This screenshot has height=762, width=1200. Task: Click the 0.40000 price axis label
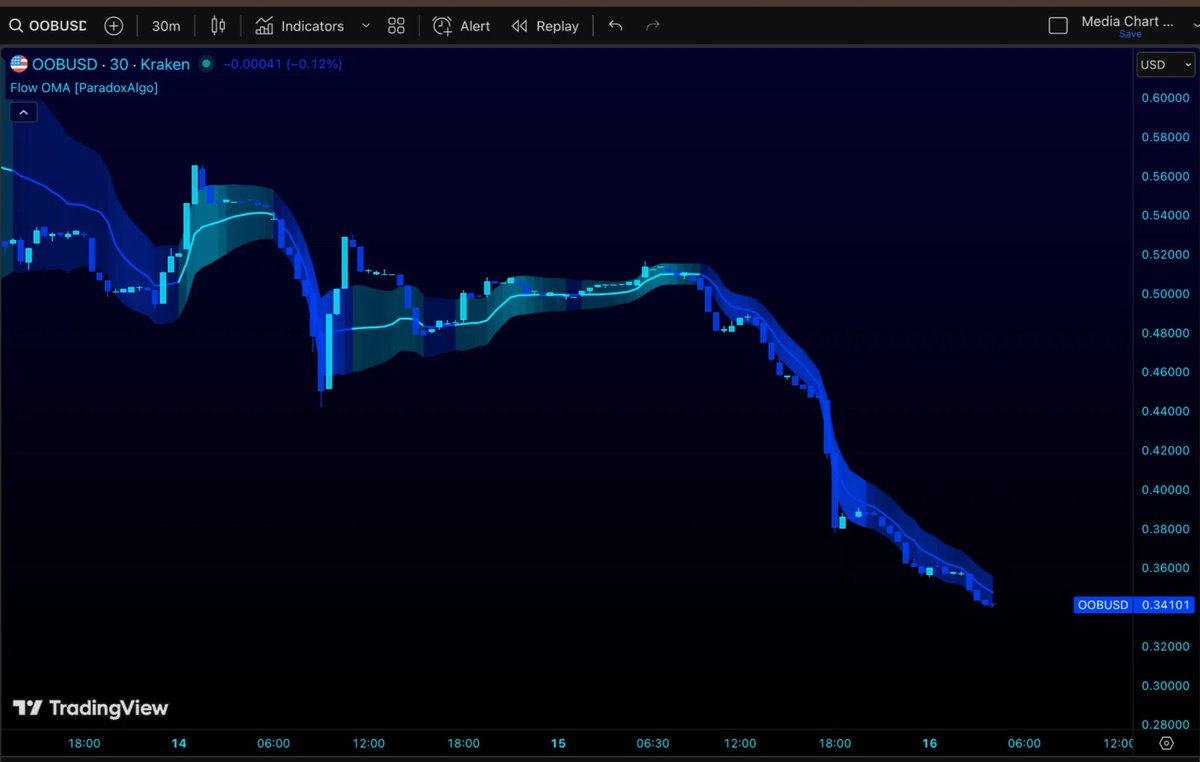[x=1165, y=490]
